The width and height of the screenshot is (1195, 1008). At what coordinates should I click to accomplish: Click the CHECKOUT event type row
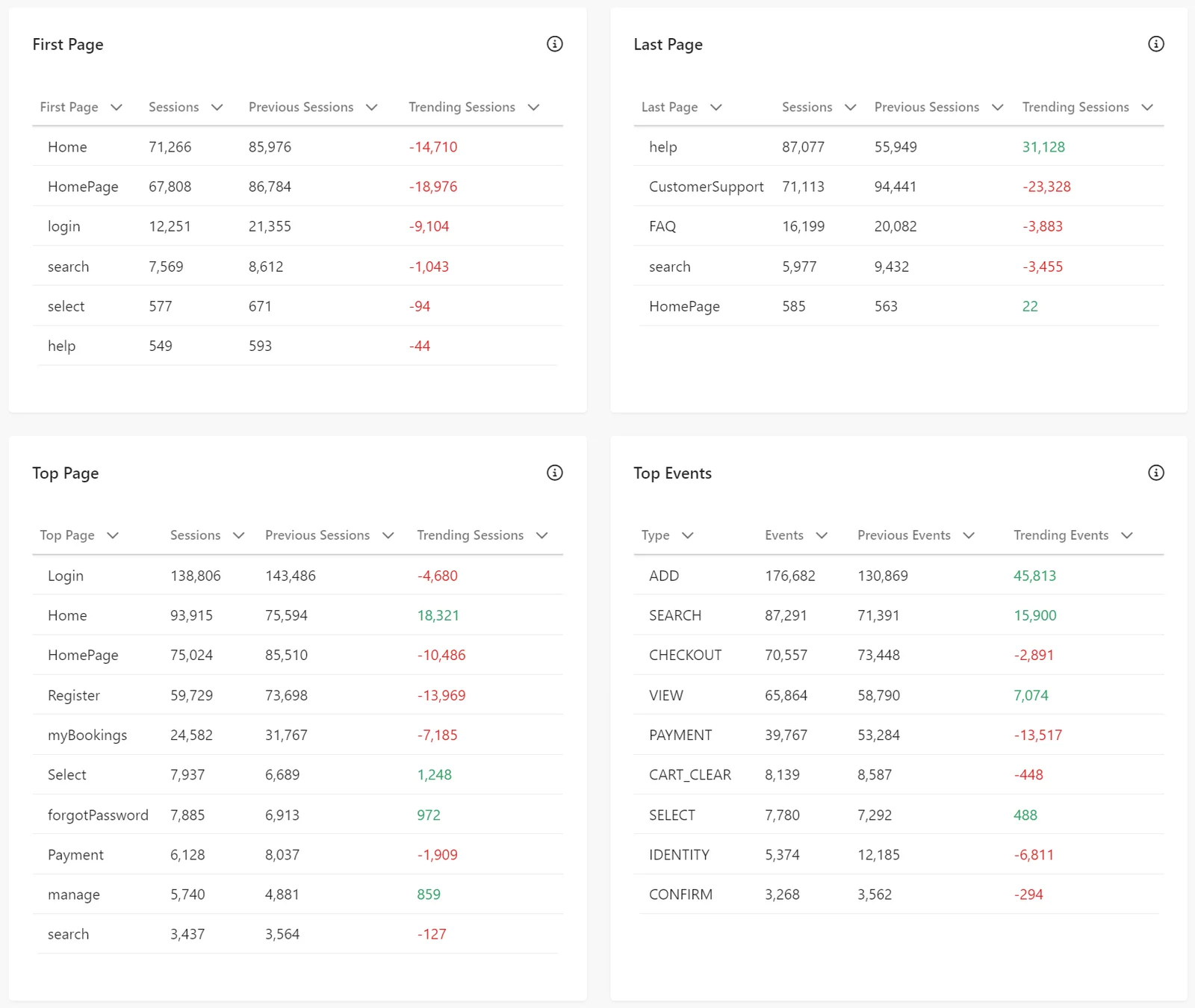(x=898, y=656)
